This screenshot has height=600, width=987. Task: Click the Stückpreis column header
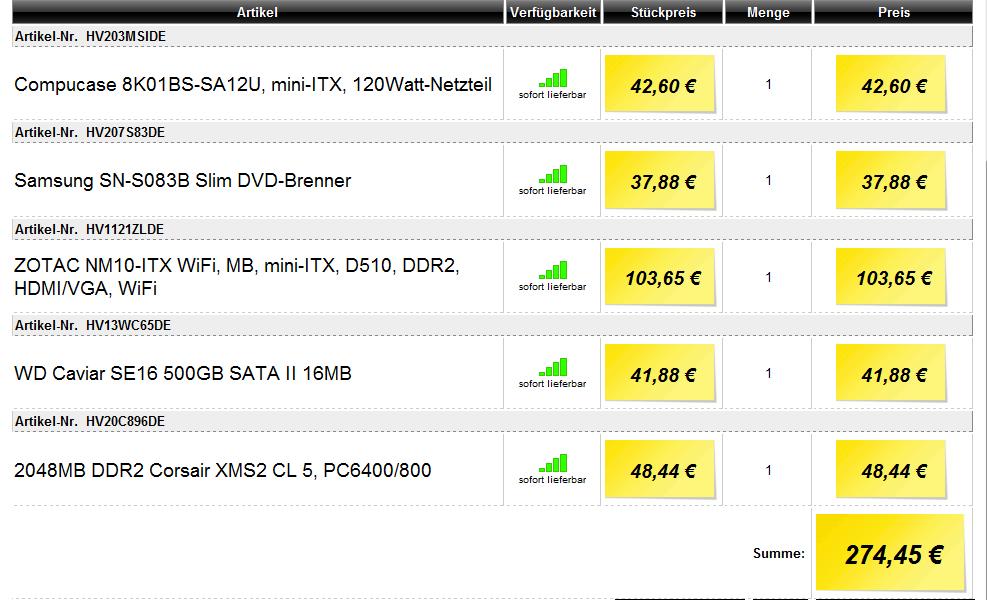pyautogui.click(x=663, y=12)
